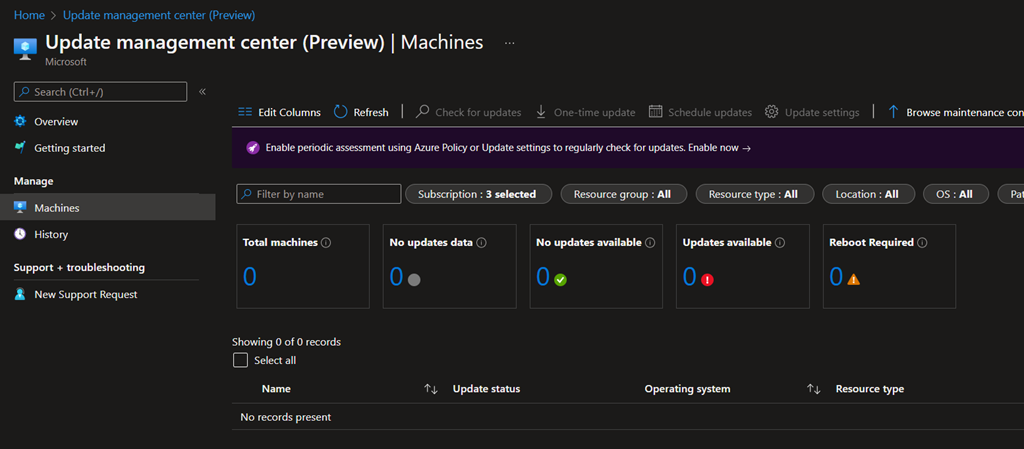
Task: Sort by Operating system column arrows
Action: pos(813,389)
